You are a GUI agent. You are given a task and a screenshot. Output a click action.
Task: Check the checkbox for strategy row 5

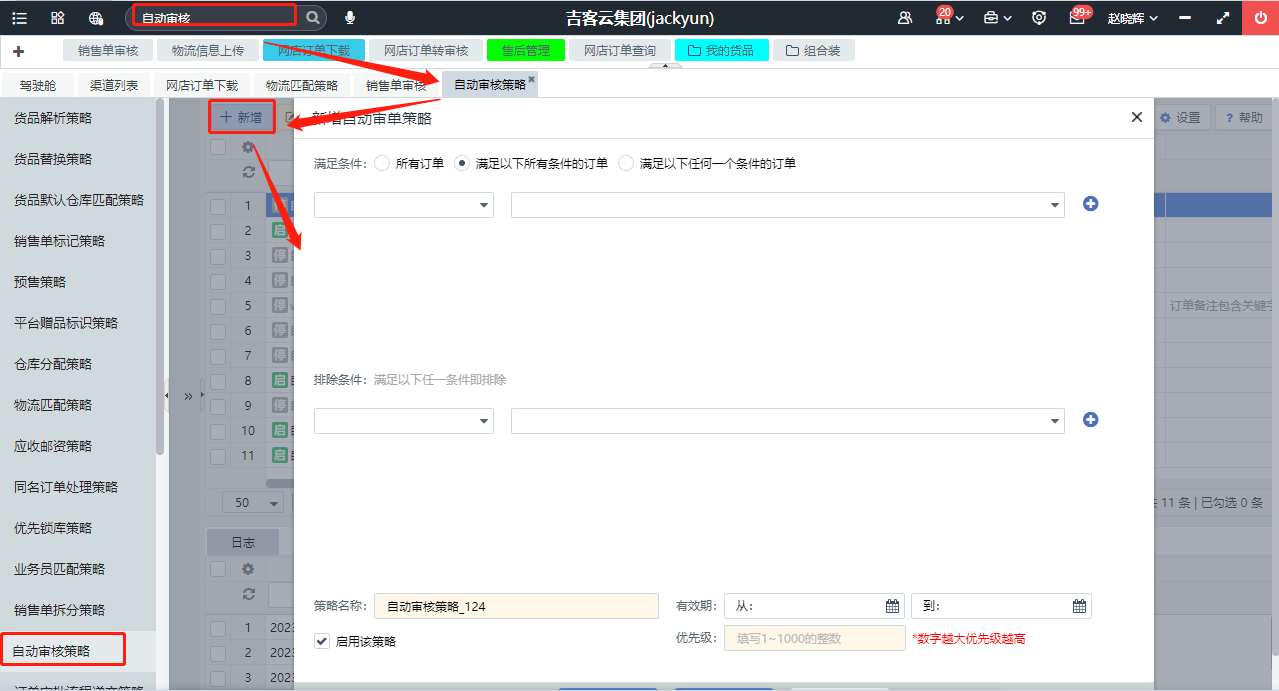click(x=218, y=306)
